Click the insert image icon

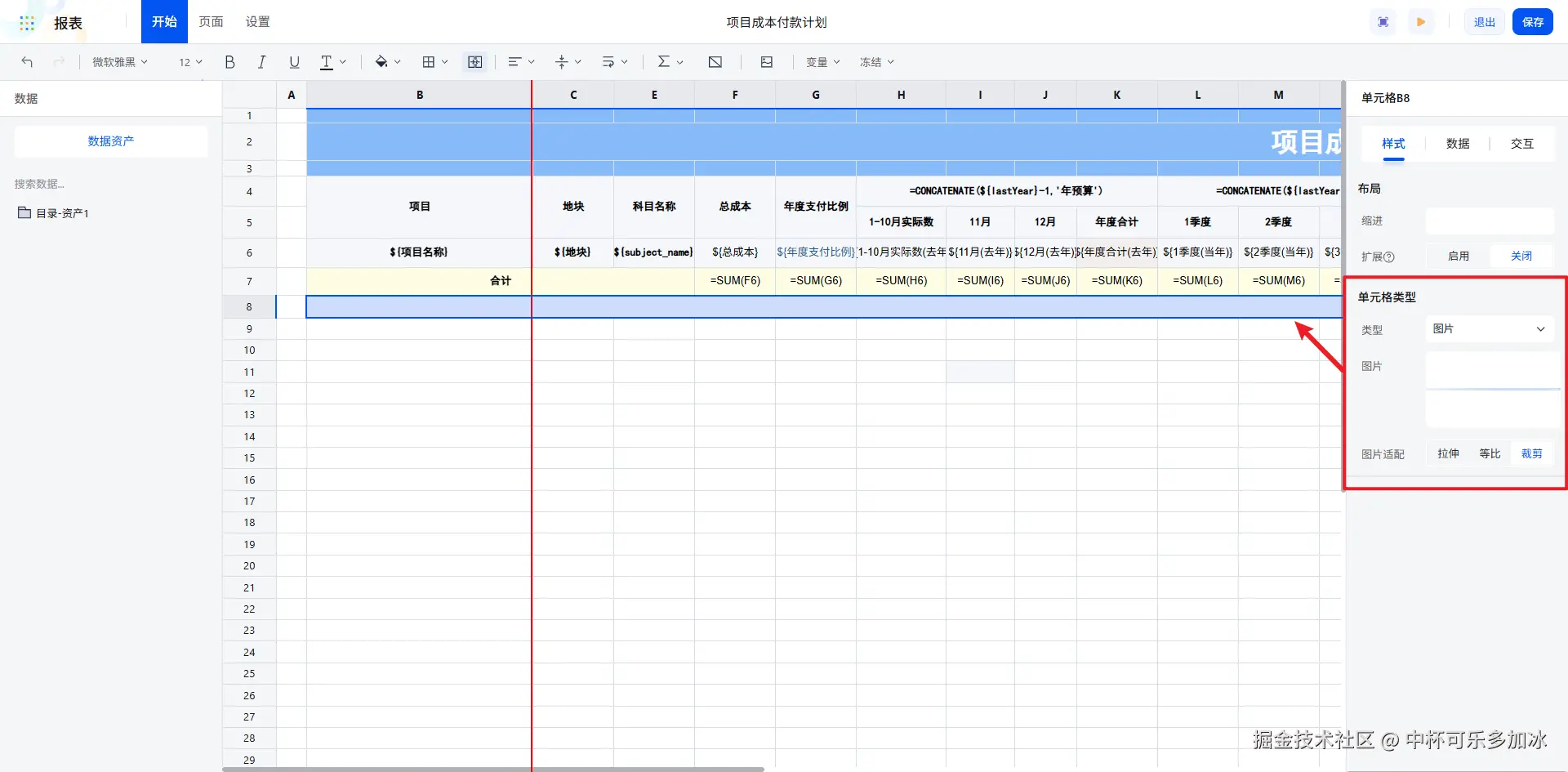pos(766,62)
